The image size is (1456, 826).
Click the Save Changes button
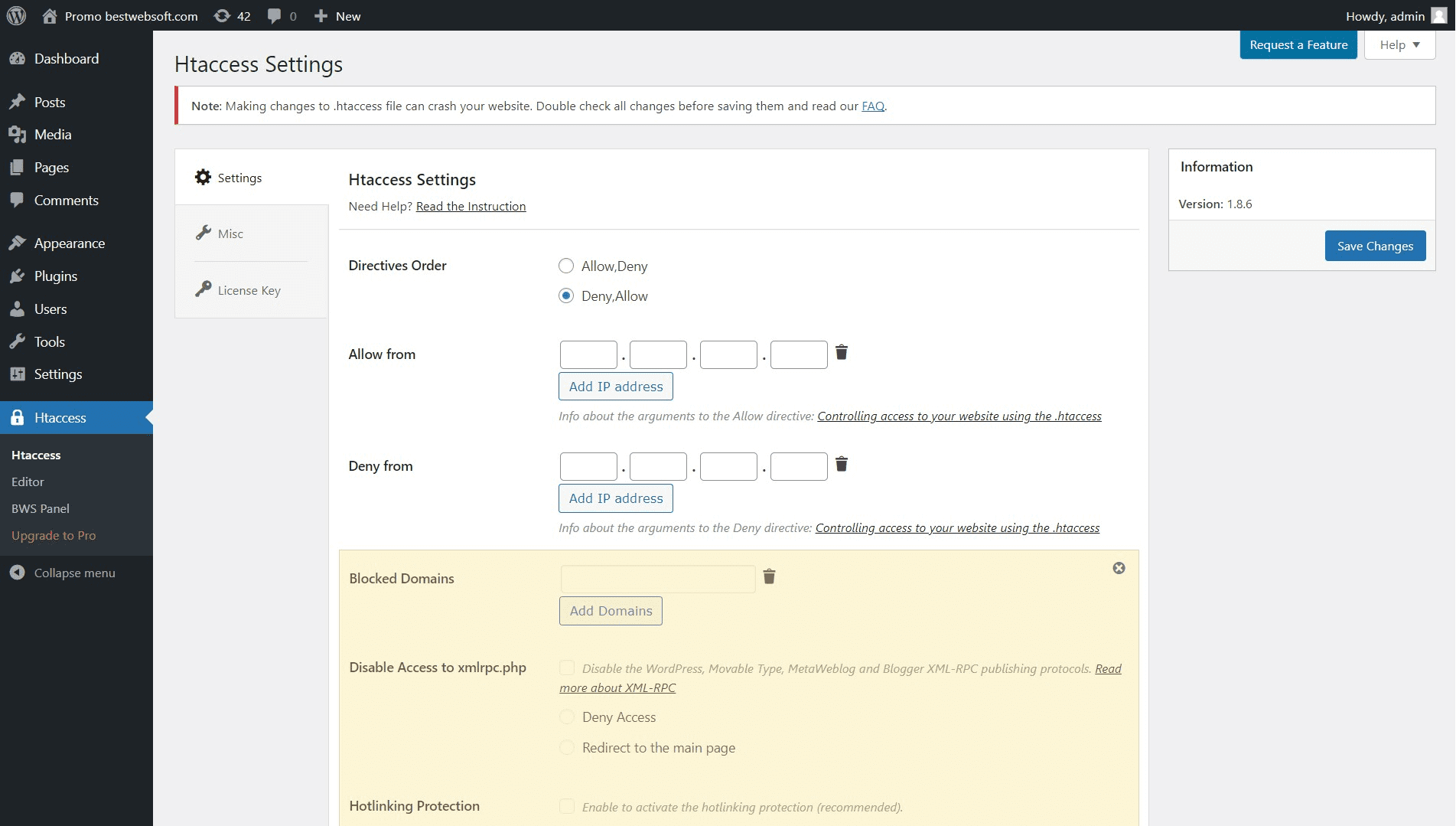[1375, 246]
